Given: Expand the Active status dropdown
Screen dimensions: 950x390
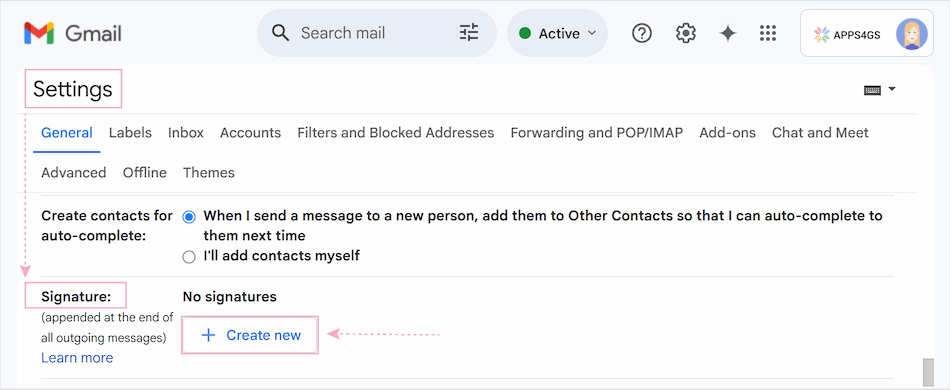Looking at the screenshot, I should coord(557,33).
